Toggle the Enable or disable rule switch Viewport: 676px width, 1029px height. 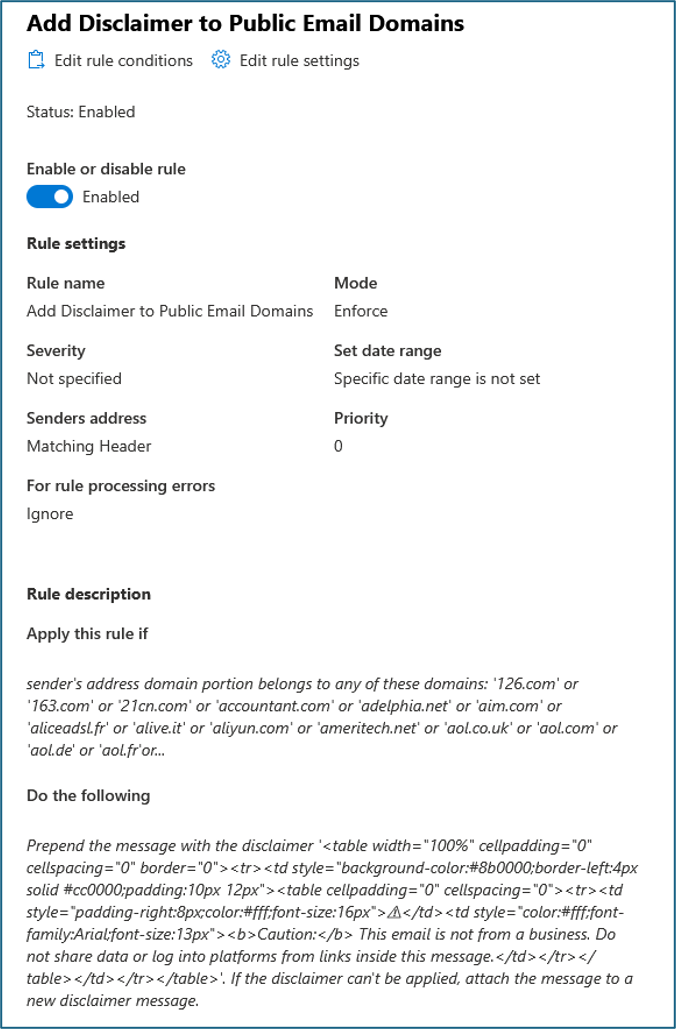tap(50, 197)
